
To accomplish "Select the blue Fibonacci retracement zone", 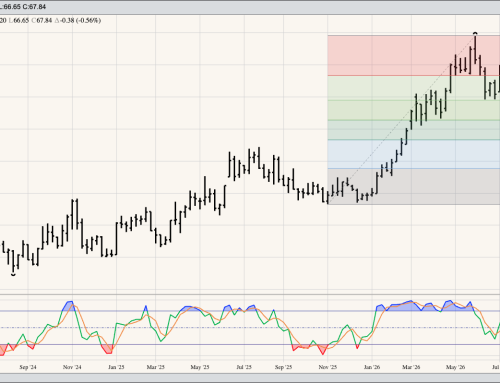I will [414, 154].
